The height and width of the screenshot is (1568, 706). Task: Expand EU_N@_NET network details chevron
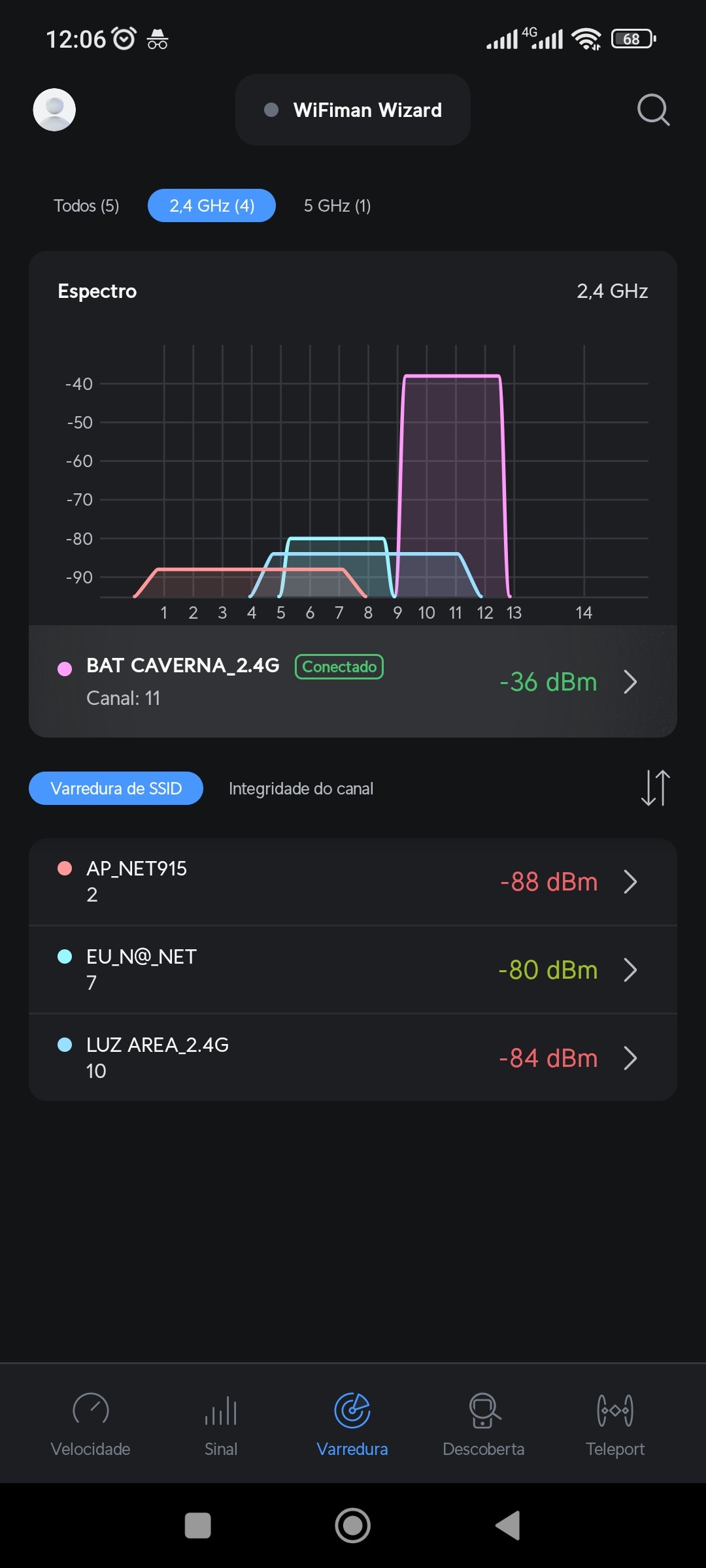click(630, 970)
